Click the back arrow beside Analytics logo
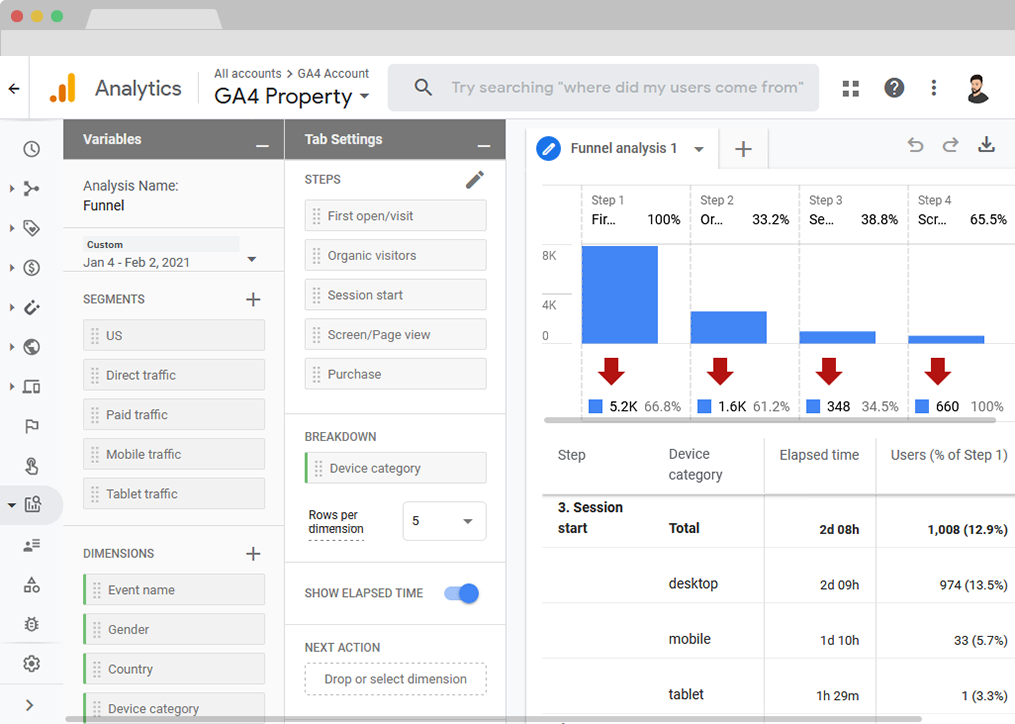The image size is (1015, 724). [14, 88]
